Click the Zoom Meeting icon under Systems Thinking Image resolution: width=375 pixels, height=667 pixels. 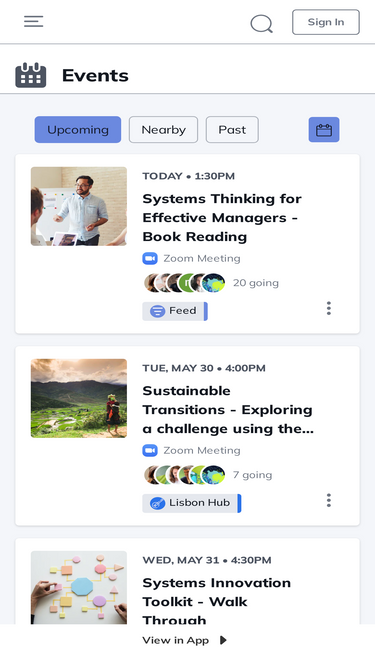click(150, 258)
